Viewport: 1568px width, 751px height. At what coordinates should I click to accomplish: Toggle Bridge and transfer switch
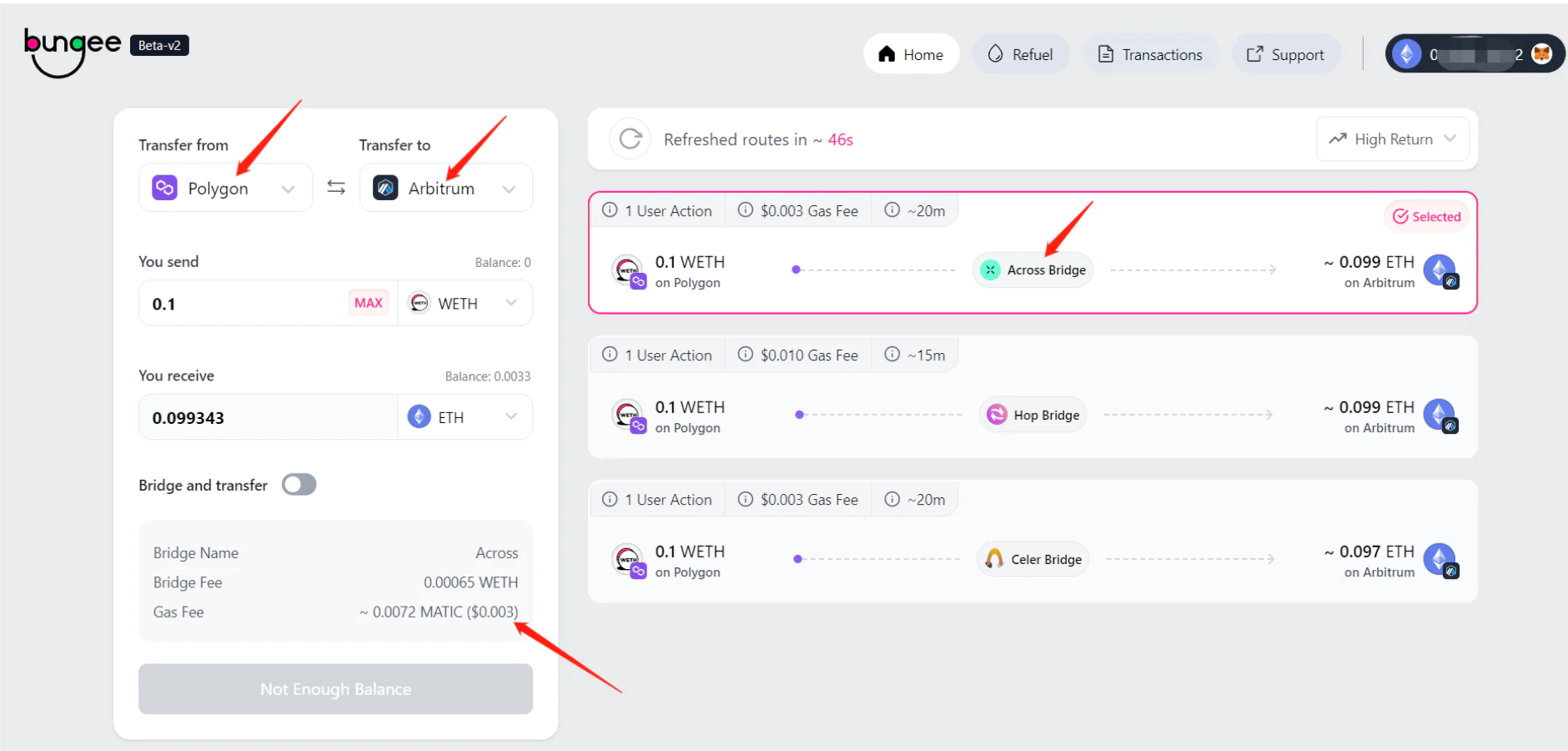click(x=299, y=485)
